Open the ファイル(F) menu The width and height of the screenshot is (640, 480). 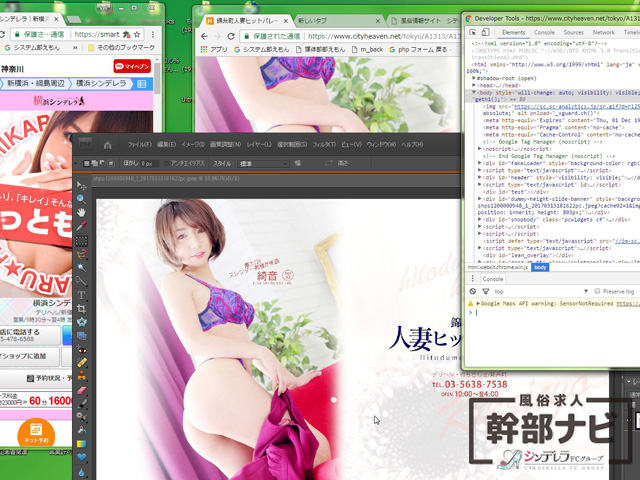pyautogui.click(x=139, y=144)
